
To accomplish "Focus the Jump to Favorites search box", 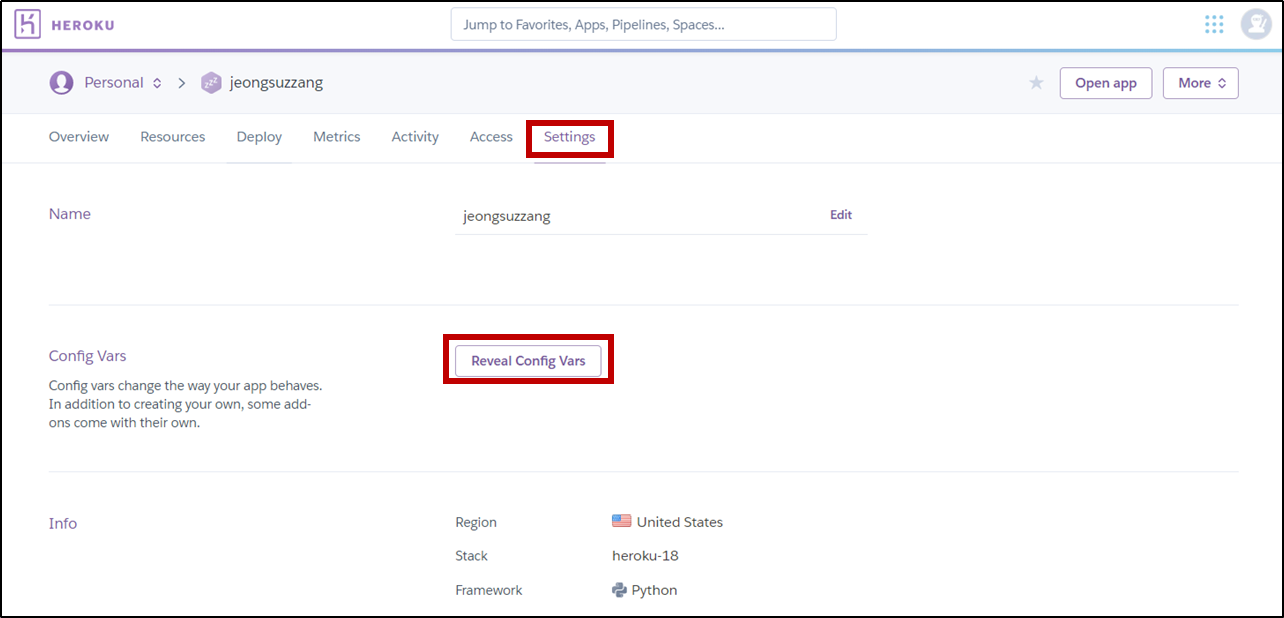I will pos(643,24).
